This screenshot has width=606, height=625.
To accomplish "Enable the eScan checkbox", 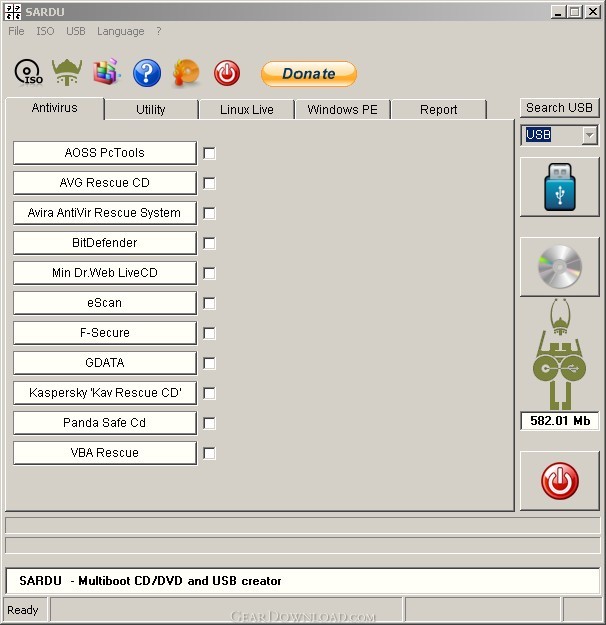I will pyautogui.click(x=209, y=303).
